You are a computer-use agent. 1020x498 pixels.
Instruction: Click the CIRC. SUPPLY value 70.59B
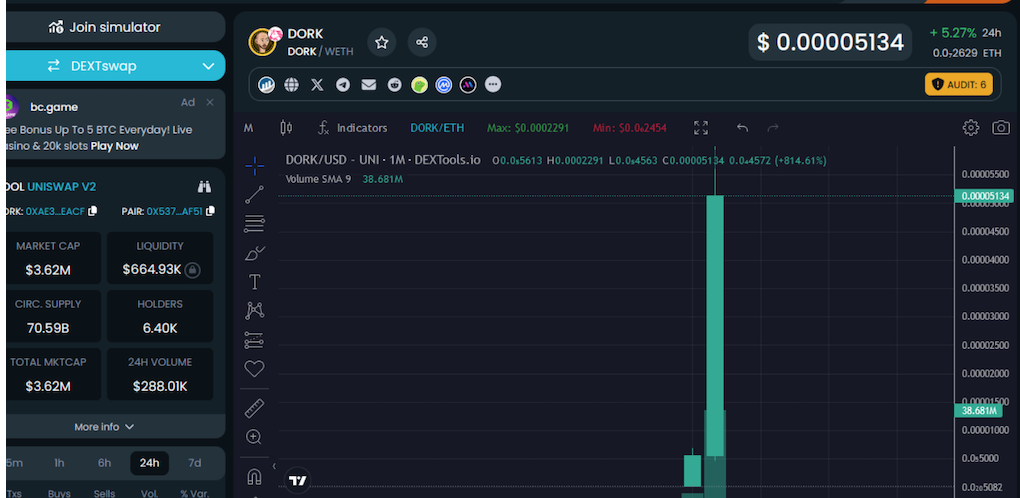48,328
